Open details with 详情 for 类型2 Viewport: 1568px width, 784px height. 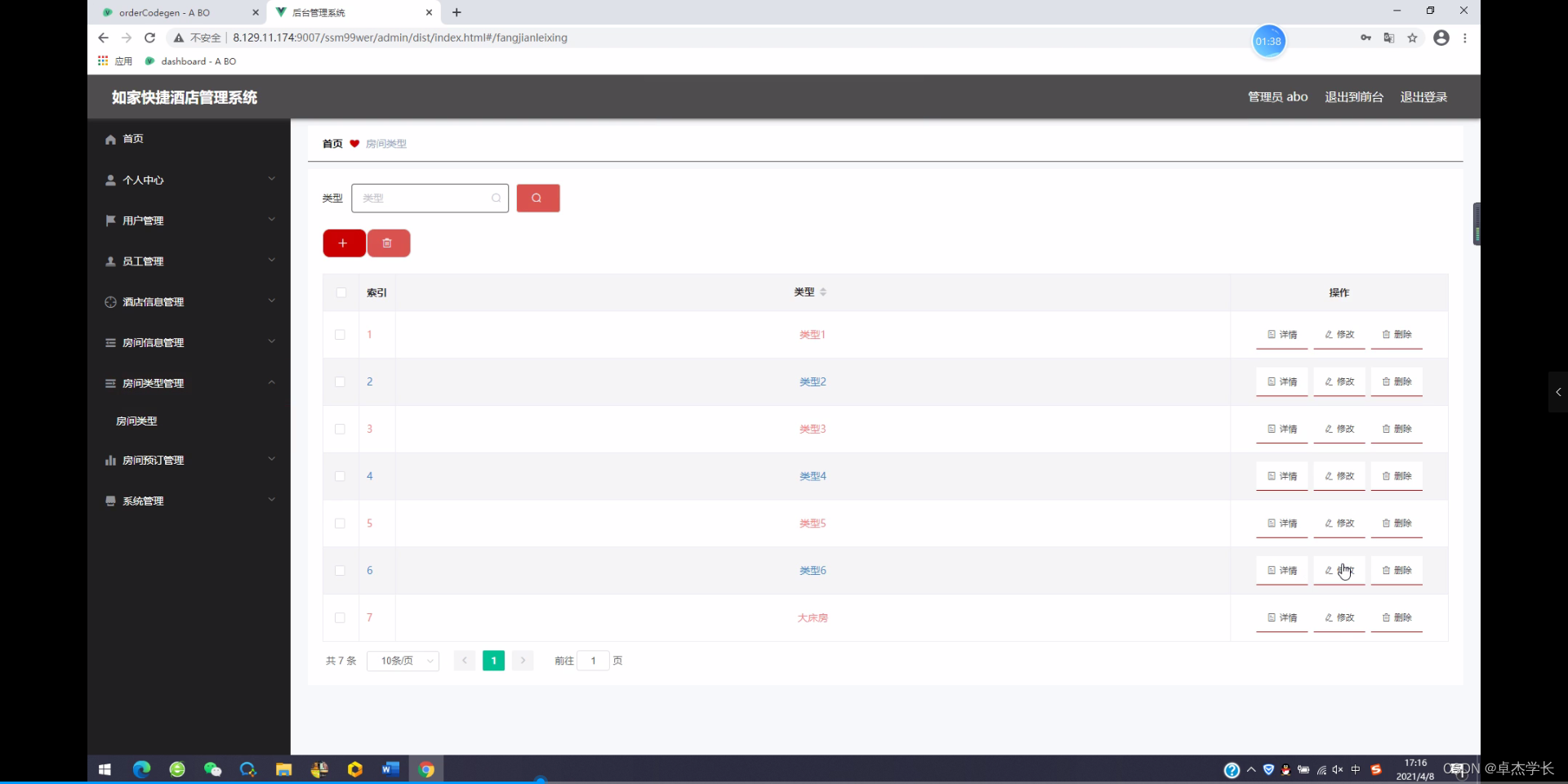(x=1281, y=381)
